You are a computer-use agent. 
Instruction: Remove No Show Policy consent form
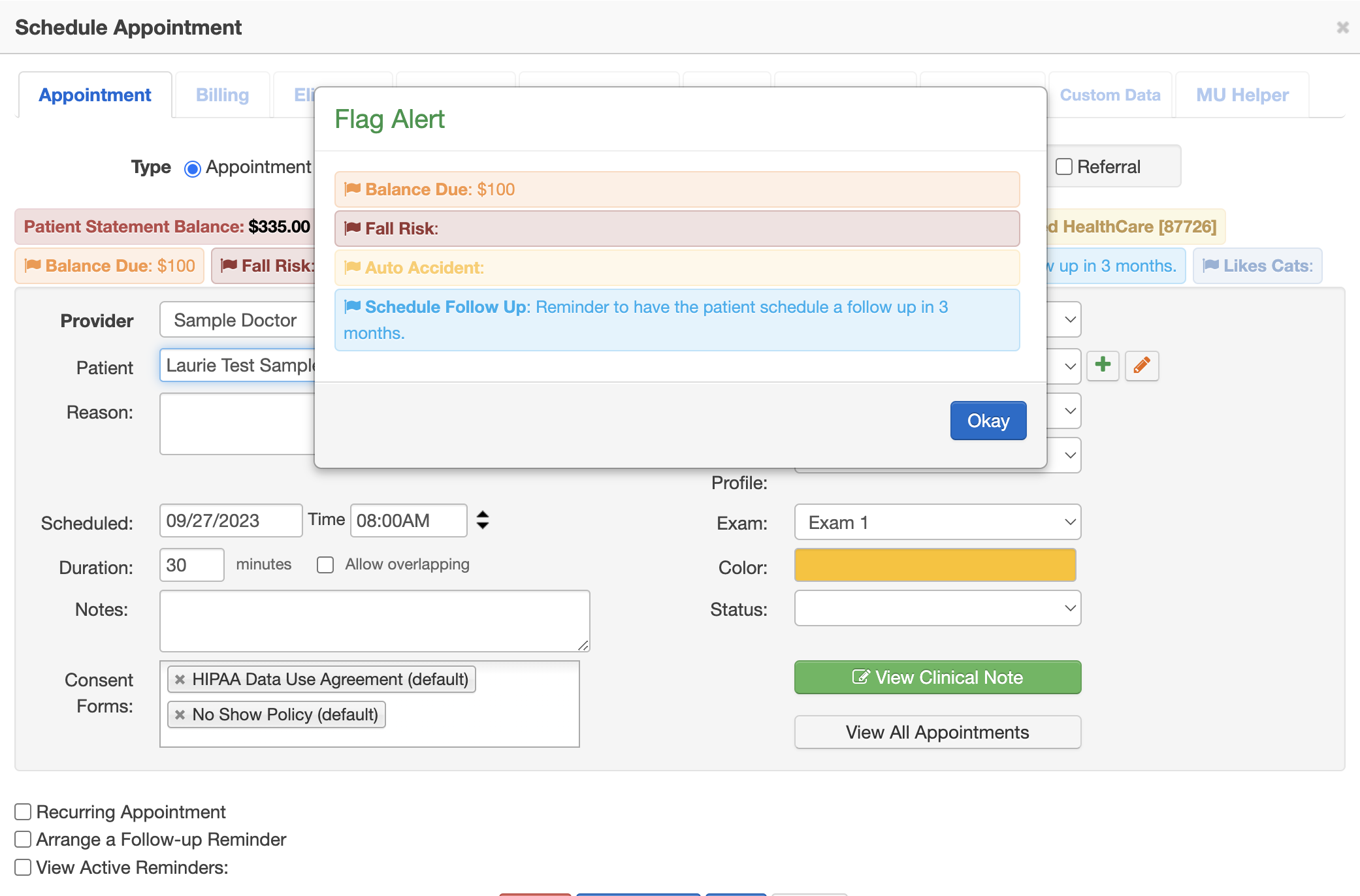pos(180,714)
